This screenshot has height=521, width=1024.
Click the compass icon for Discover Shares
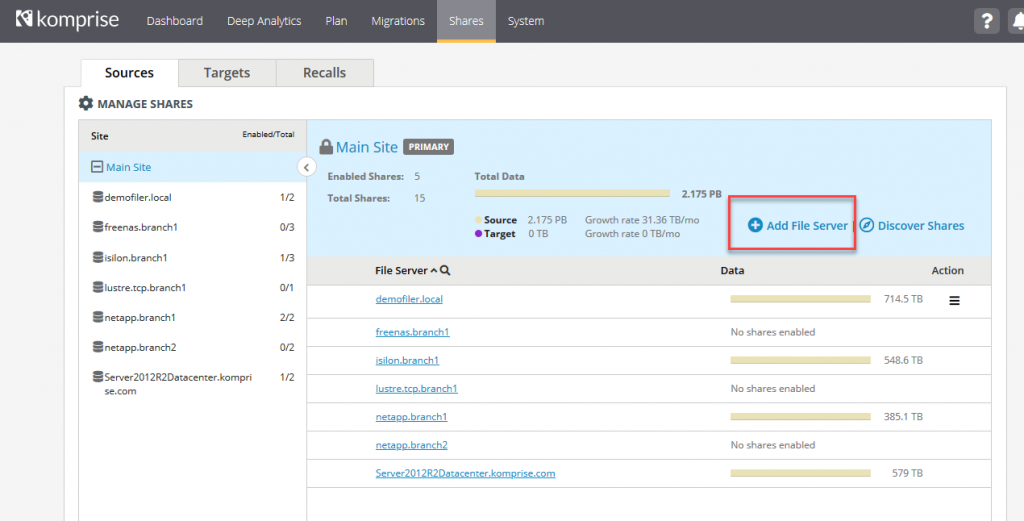[x=867, y=225]
